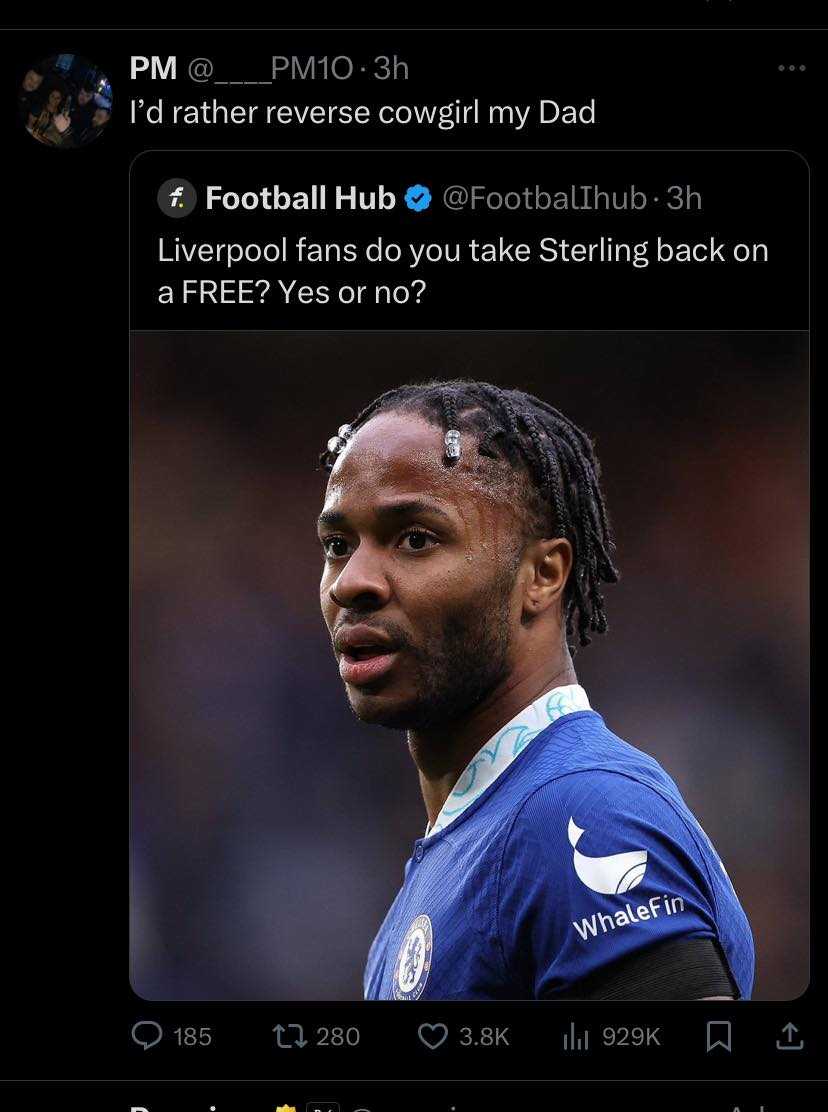Open the reply speech bubble icon
Viewport: 828px width, 1112px height.
click(x=147, y=1037)
